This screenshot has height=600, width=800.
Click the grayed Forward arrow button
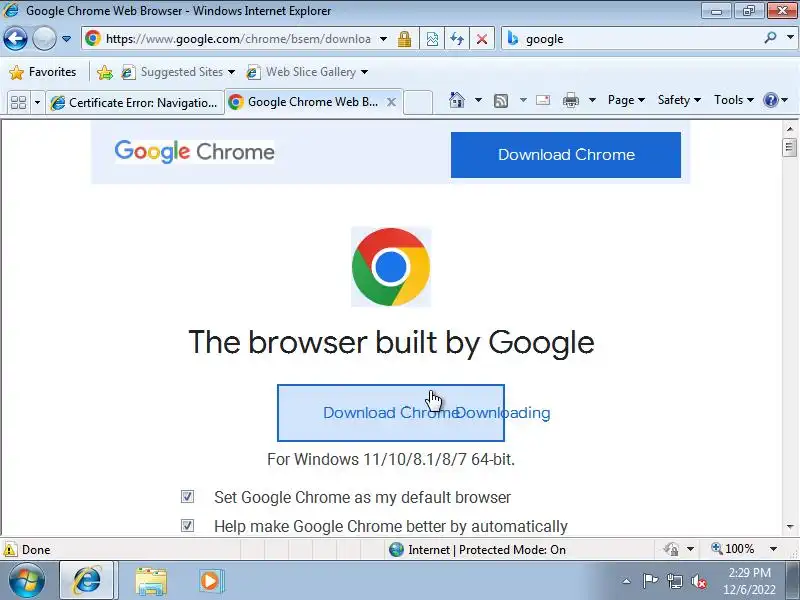click(44, 38)
